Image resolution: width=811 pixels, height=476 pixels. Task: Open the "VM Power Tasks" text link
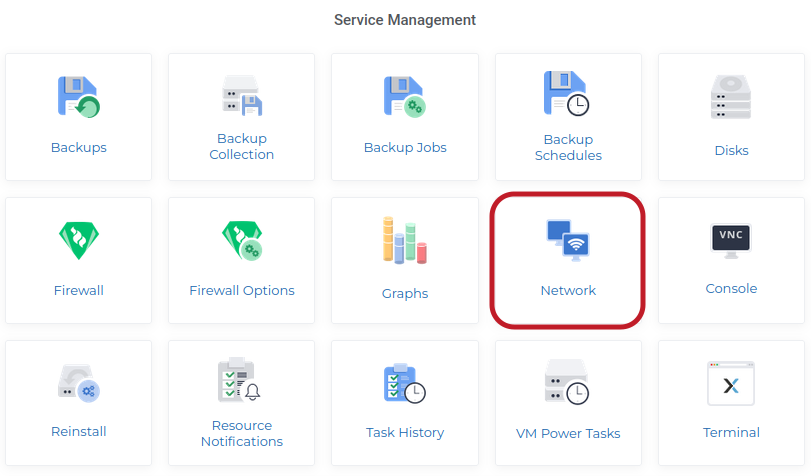(x=568, y=434)
